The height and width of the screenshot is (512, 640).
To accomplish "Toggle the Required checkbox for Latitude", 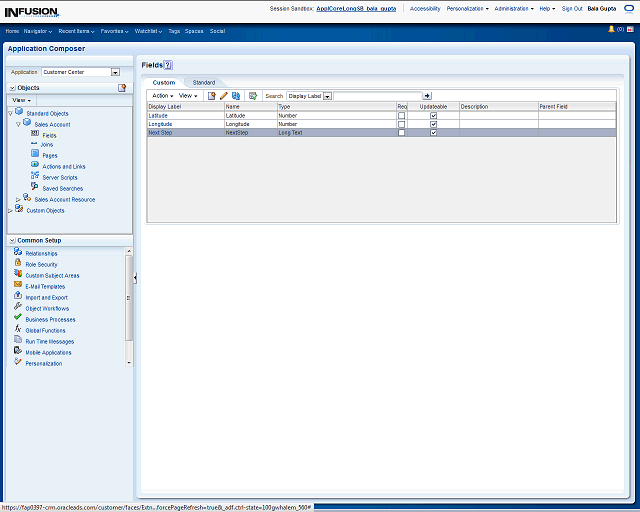I will [402, 116].
